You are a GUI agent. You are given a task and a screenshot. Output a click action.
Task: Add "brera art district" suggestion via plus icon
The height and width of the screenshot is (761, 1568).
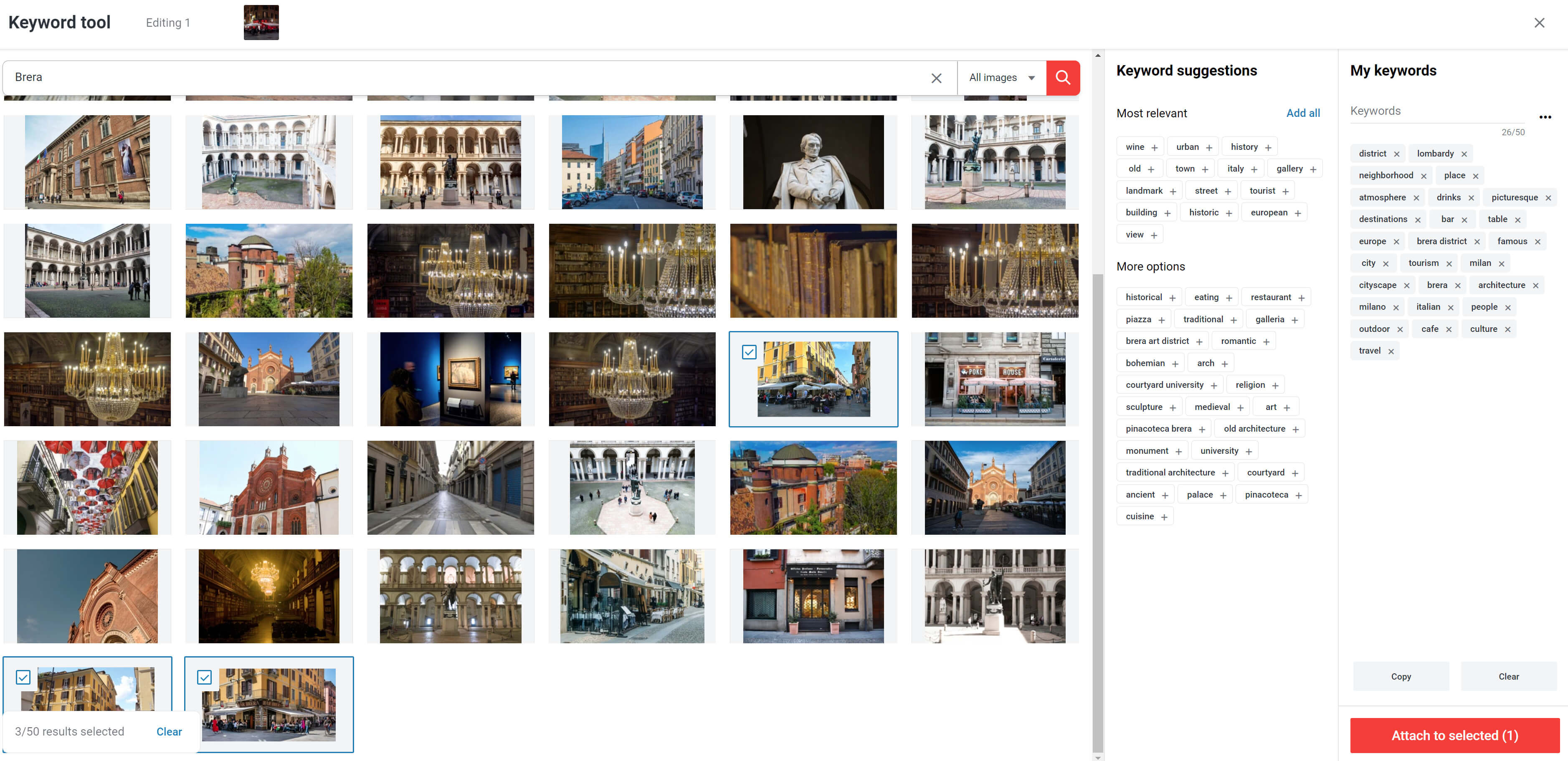tap(1201, 341)
